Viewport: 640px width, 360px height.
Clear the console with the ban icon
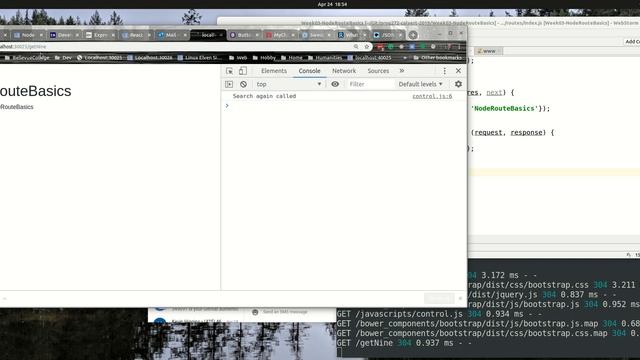click(x=243, y=84)
